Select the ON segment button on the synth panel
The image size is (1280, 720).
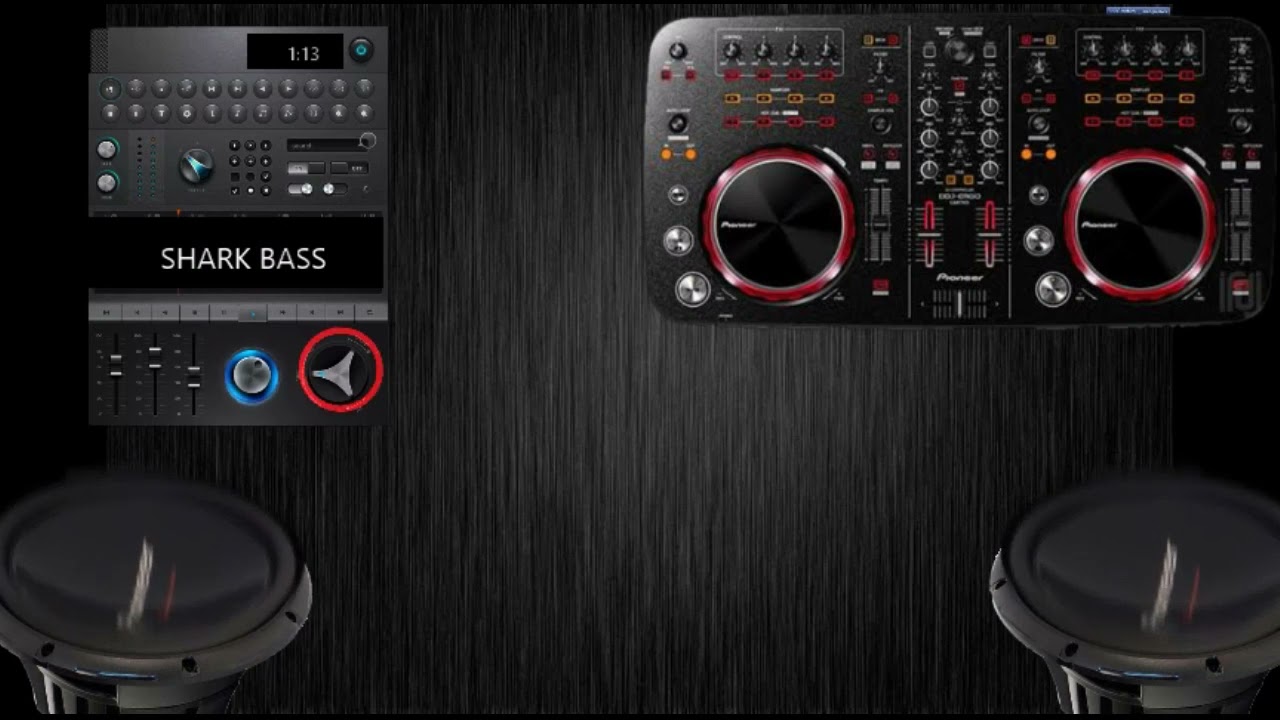click(x=306, y=168)
